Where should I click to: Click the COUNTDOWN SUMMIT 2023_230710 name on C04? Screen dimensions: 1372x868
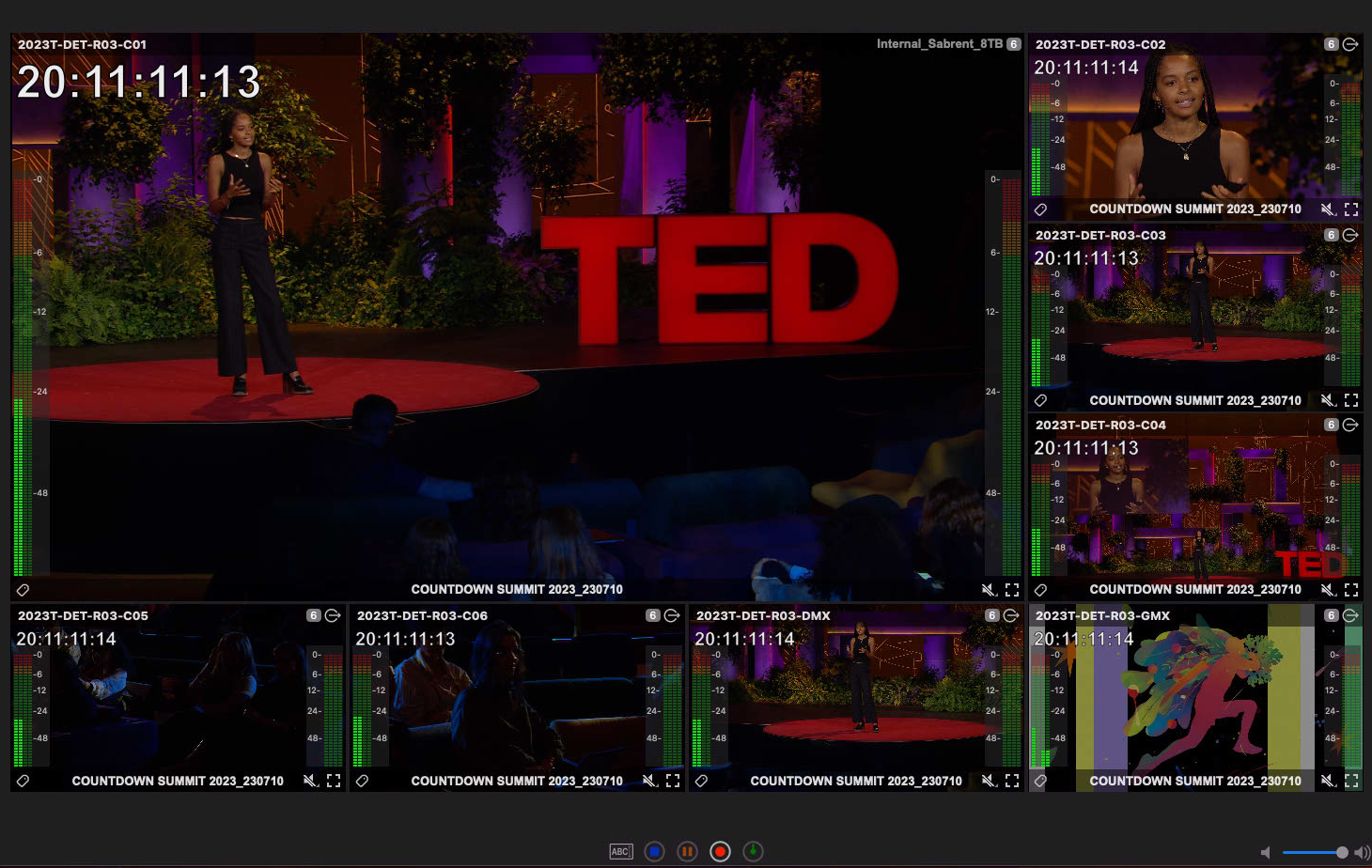tap(1195, 590)
